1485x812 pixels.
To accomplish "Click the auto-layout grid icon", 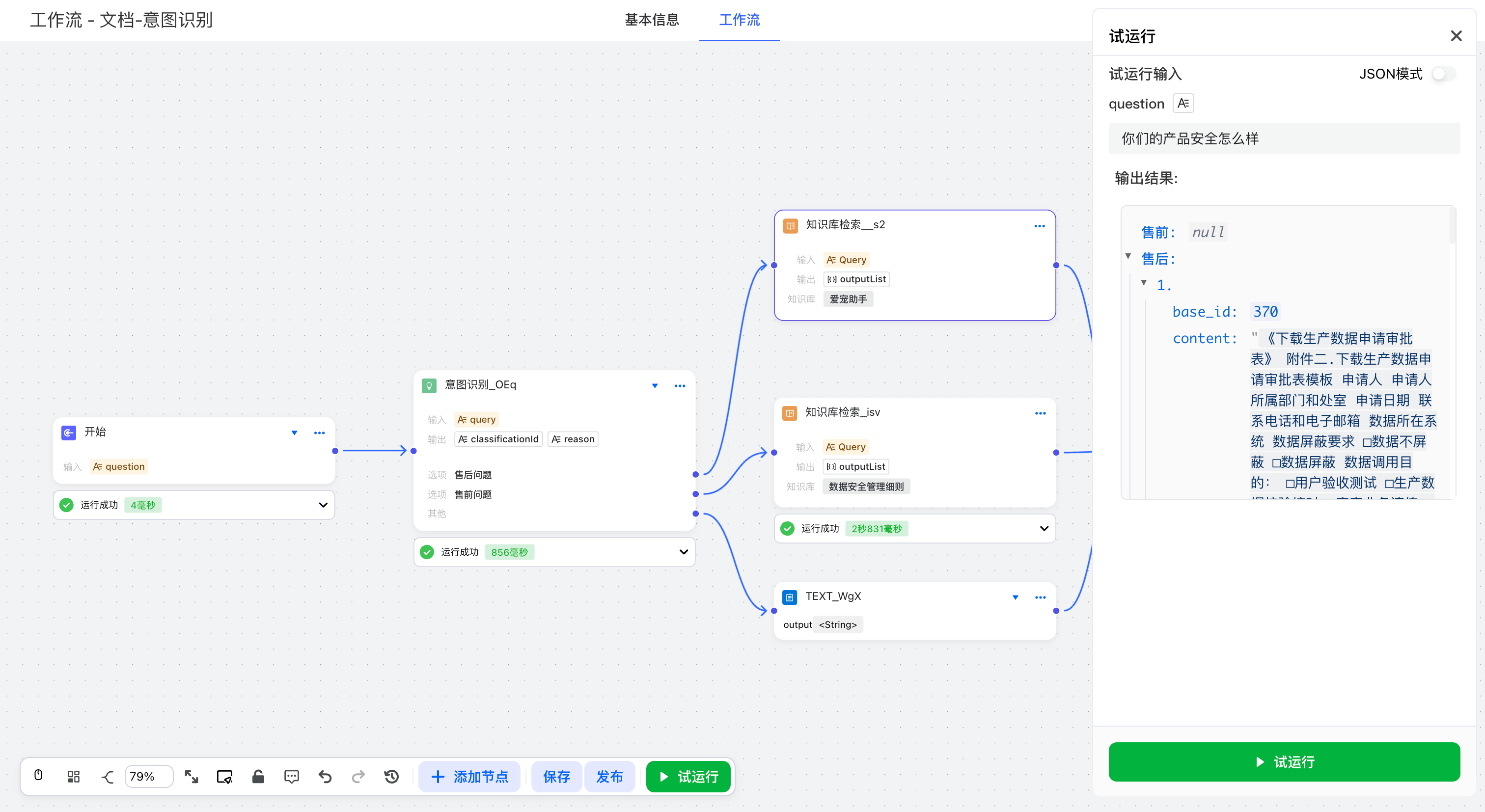I will click(73, 776).
